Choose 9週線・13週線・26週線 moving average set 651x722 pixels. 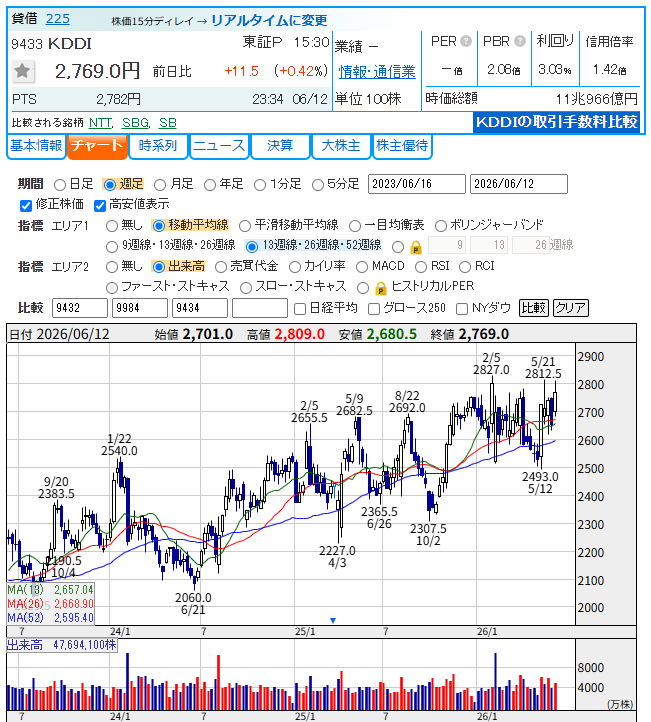pyautogui.click(x=112, y=247)
